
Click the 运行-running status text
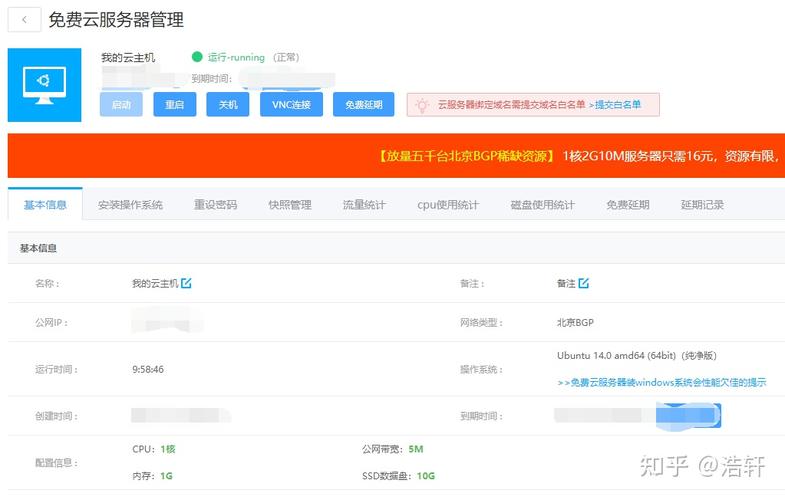pyautogui.click(x=236, y=58)
